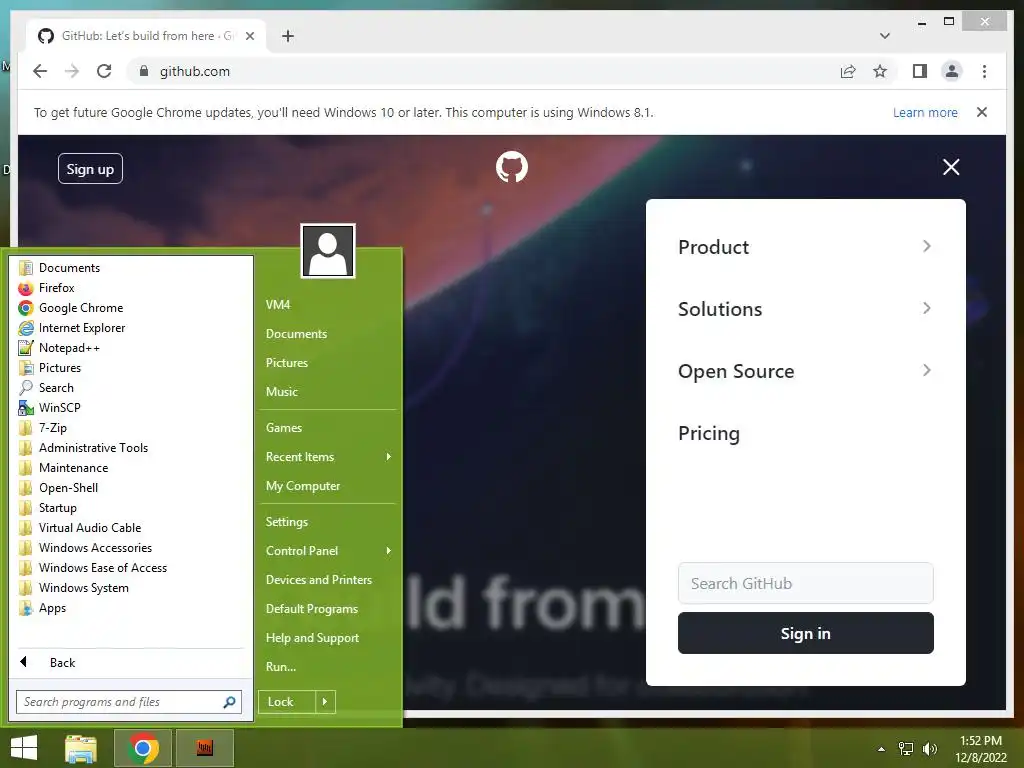
Task: Expand the Product menu section
Action: (x=805, y=247)
